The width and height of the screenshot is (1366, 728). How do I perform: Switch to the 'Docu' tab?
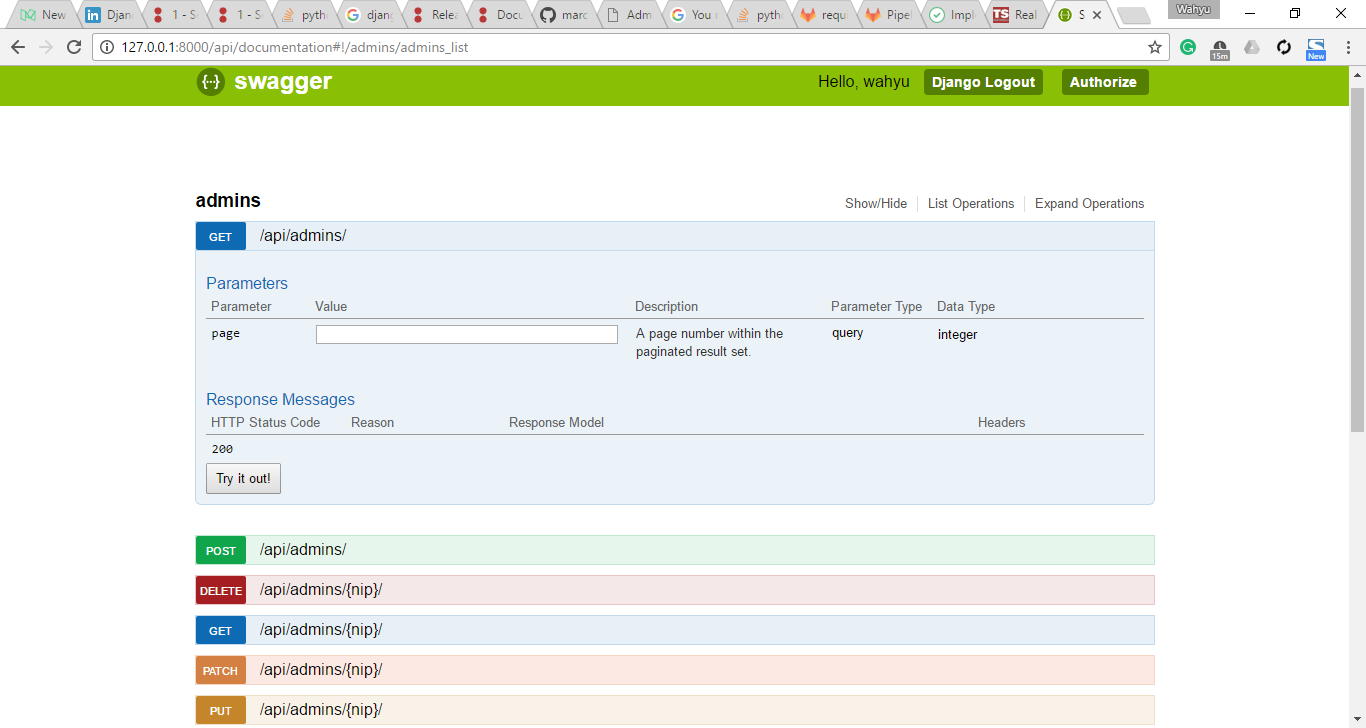[499, 15]
